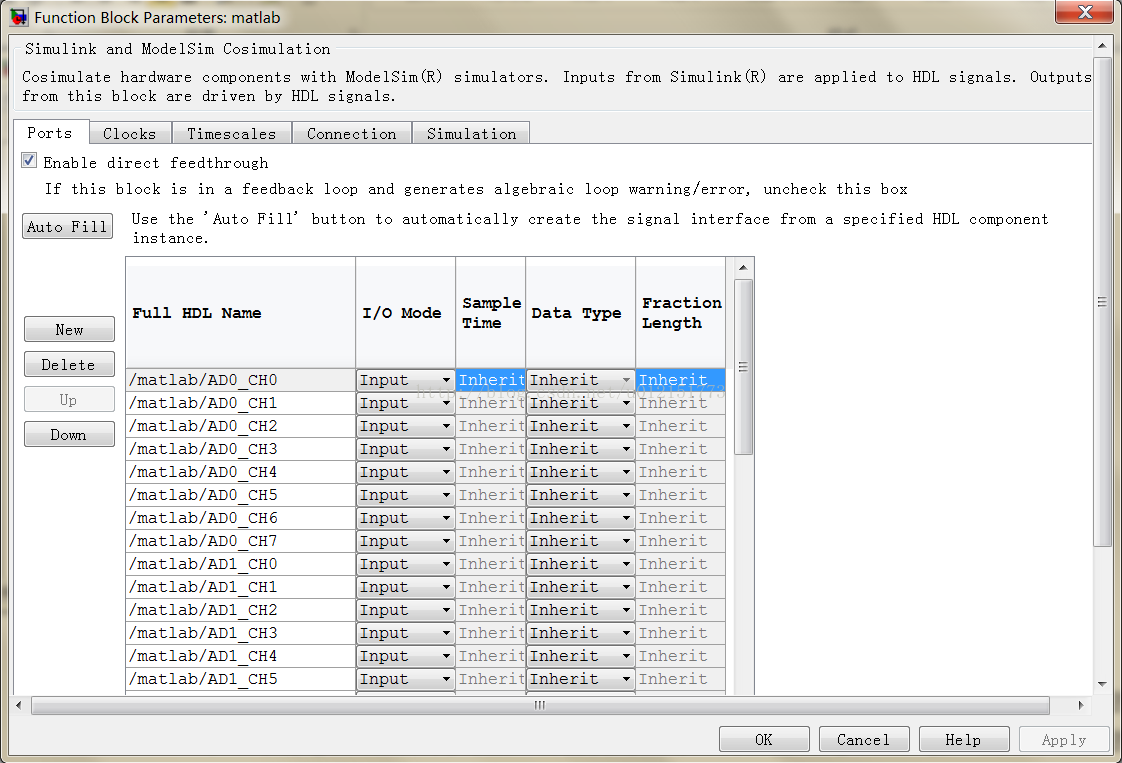Select the Ports tab
The width and height of the screenshot is (1122, 763).
(50, 132)
